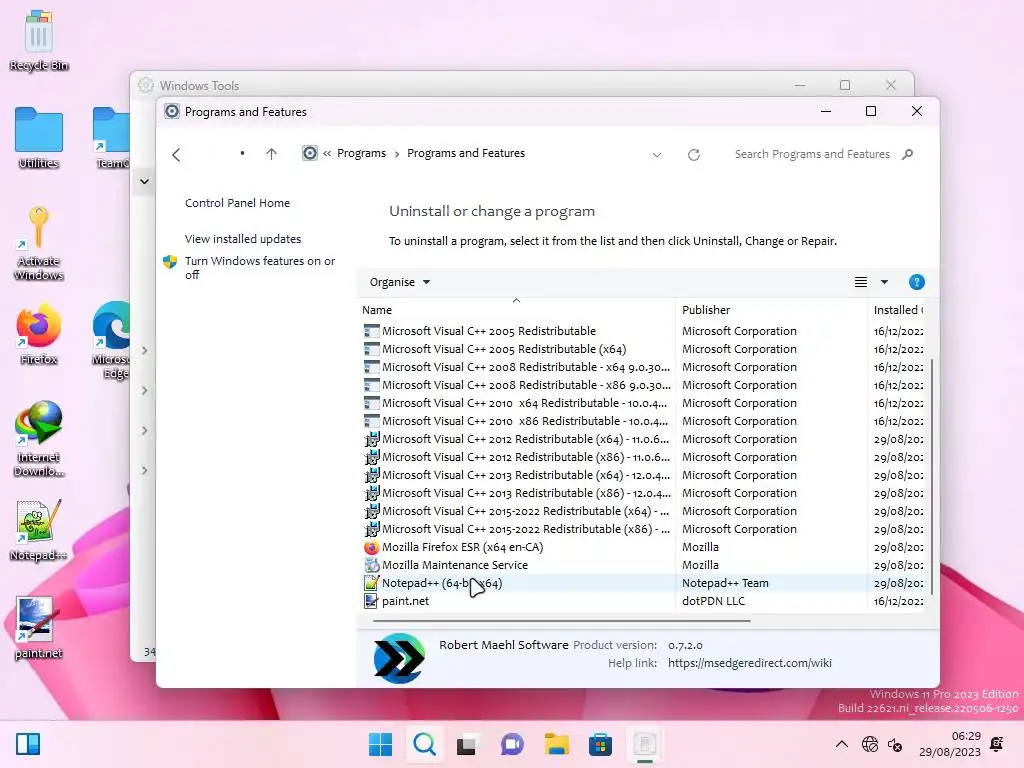Image resolution: width=1024 pixels, height=768 pixels.
Task: Collapse chevron in Windows Tools sidebar
Action: pyautogui.click(x=144, y=182)
